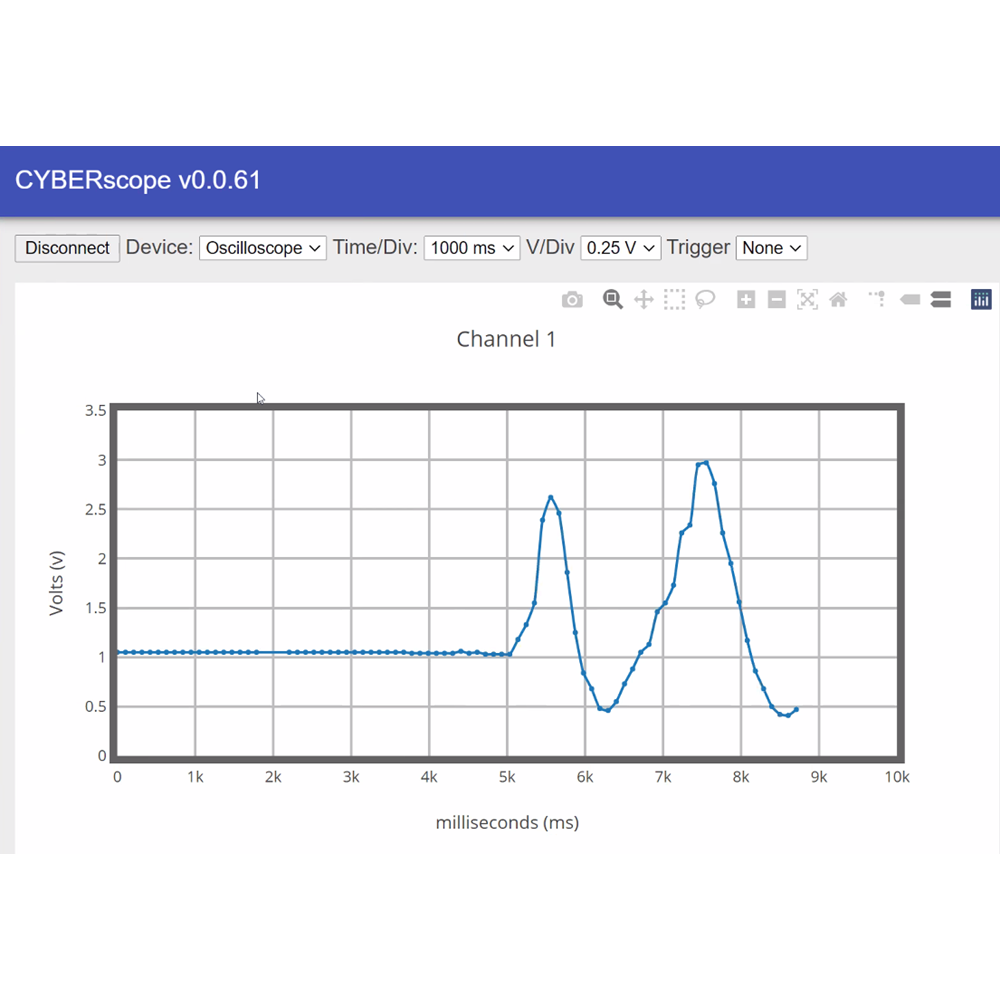
Task: Click the second peak data point near 3 volts
Action: click(706, 463)
